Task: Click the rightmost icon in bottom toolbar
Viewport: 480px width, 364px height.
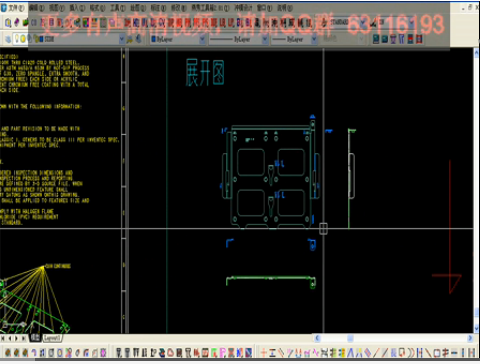Action: click(x=471, y=352)
